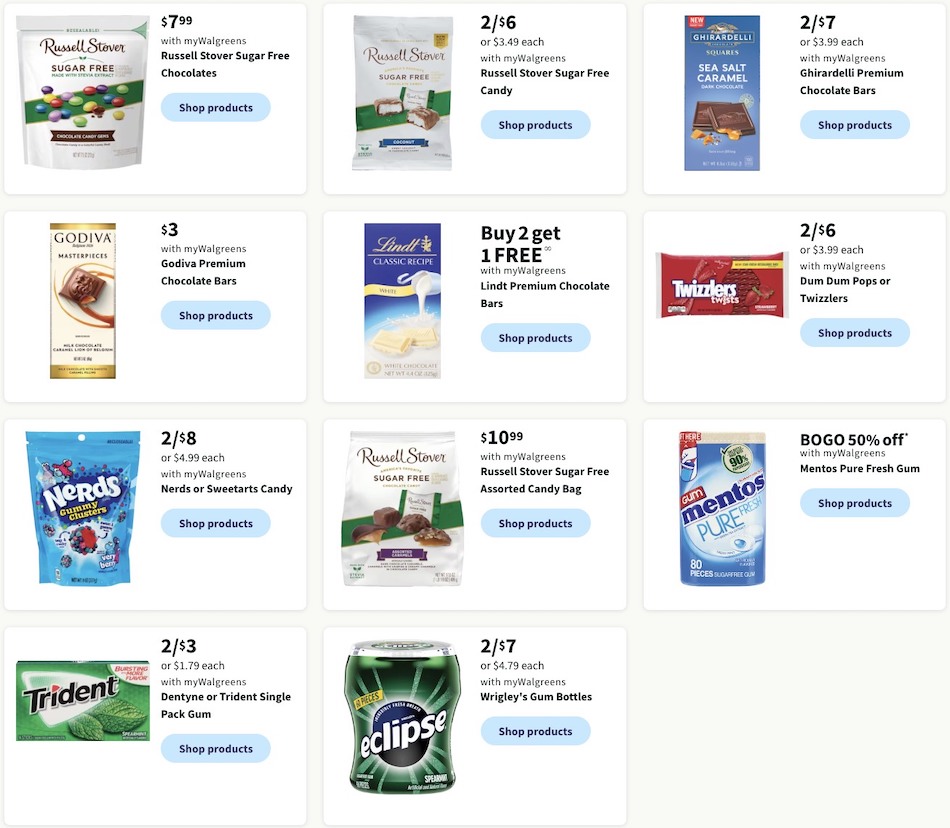Screen dimensions: 950x828
Task: Click Shop products for Lindt Premium Chocolate Bars
Action: click(535, 337)
